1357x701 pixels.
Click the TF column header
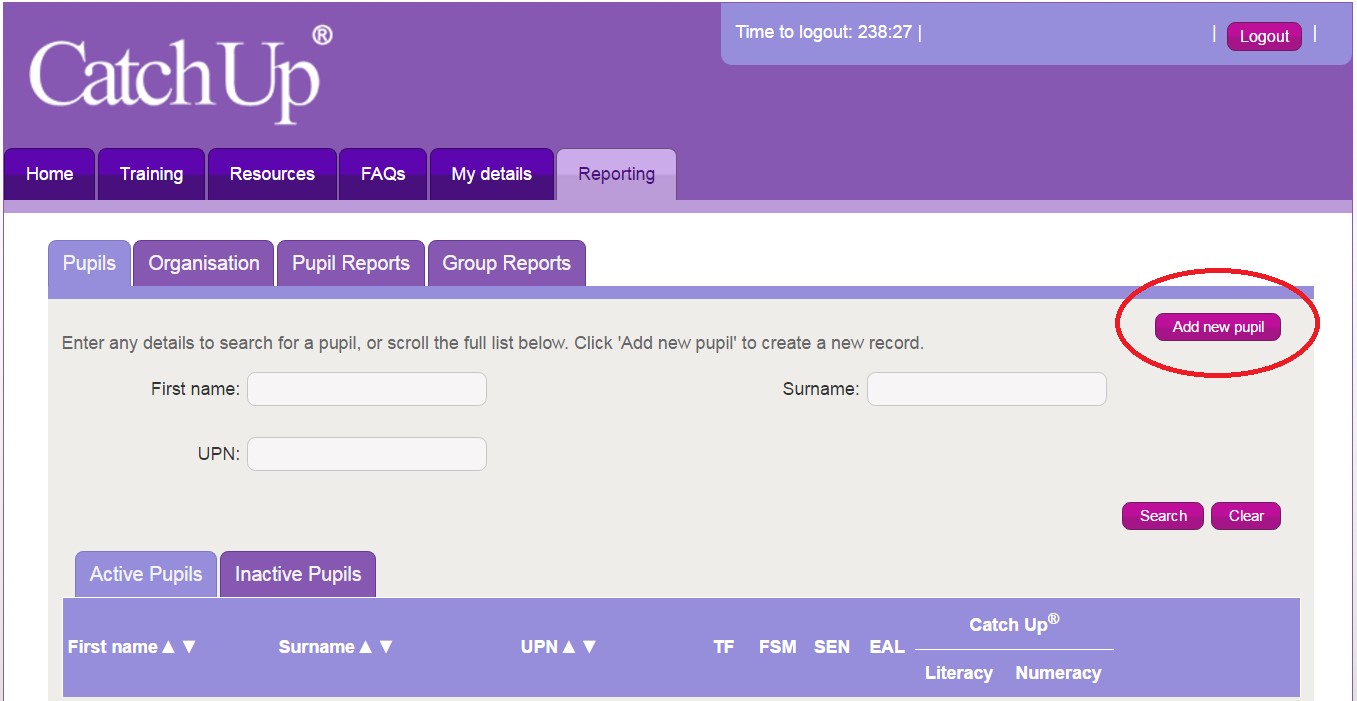coord(724,647)
